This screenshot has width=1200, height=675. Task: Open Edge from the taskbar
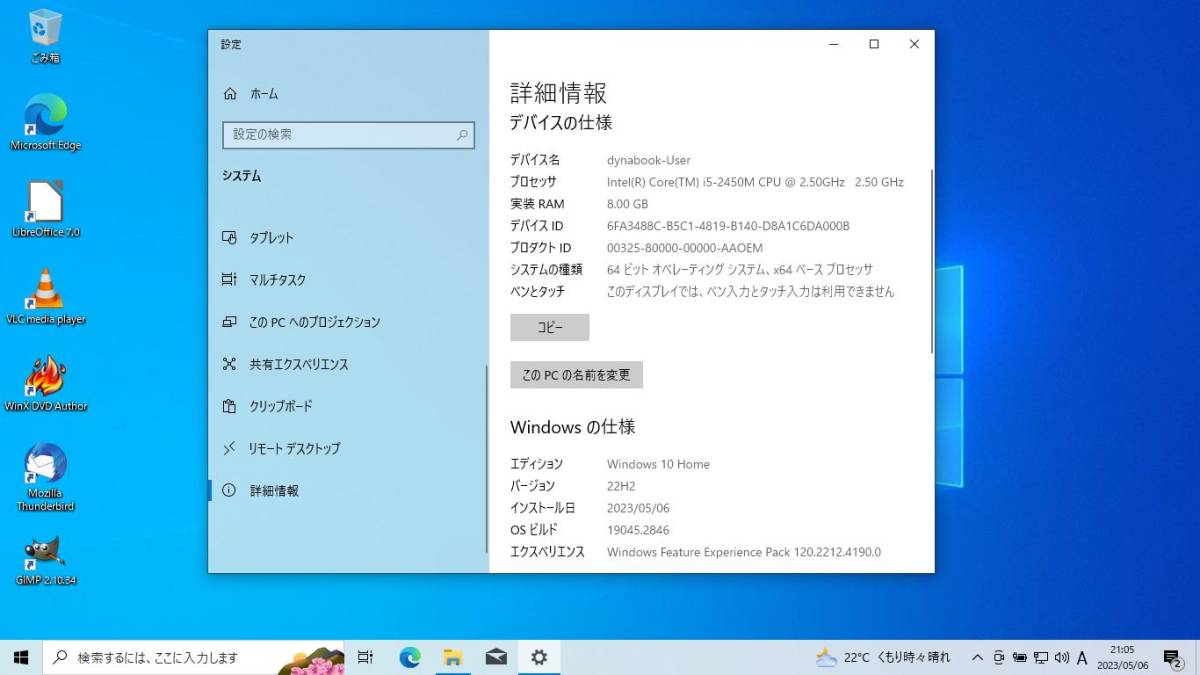(x=410, y=657)
